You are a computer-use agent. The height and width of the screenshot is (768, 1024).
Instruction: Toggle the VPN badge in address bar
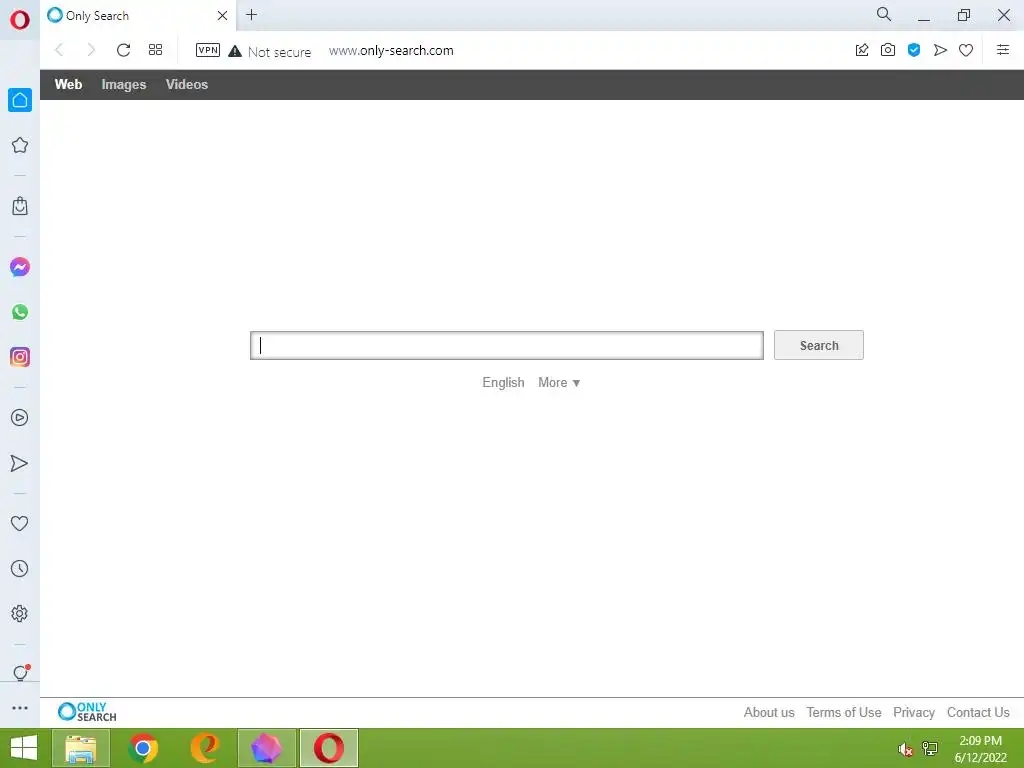coord(208,50)
